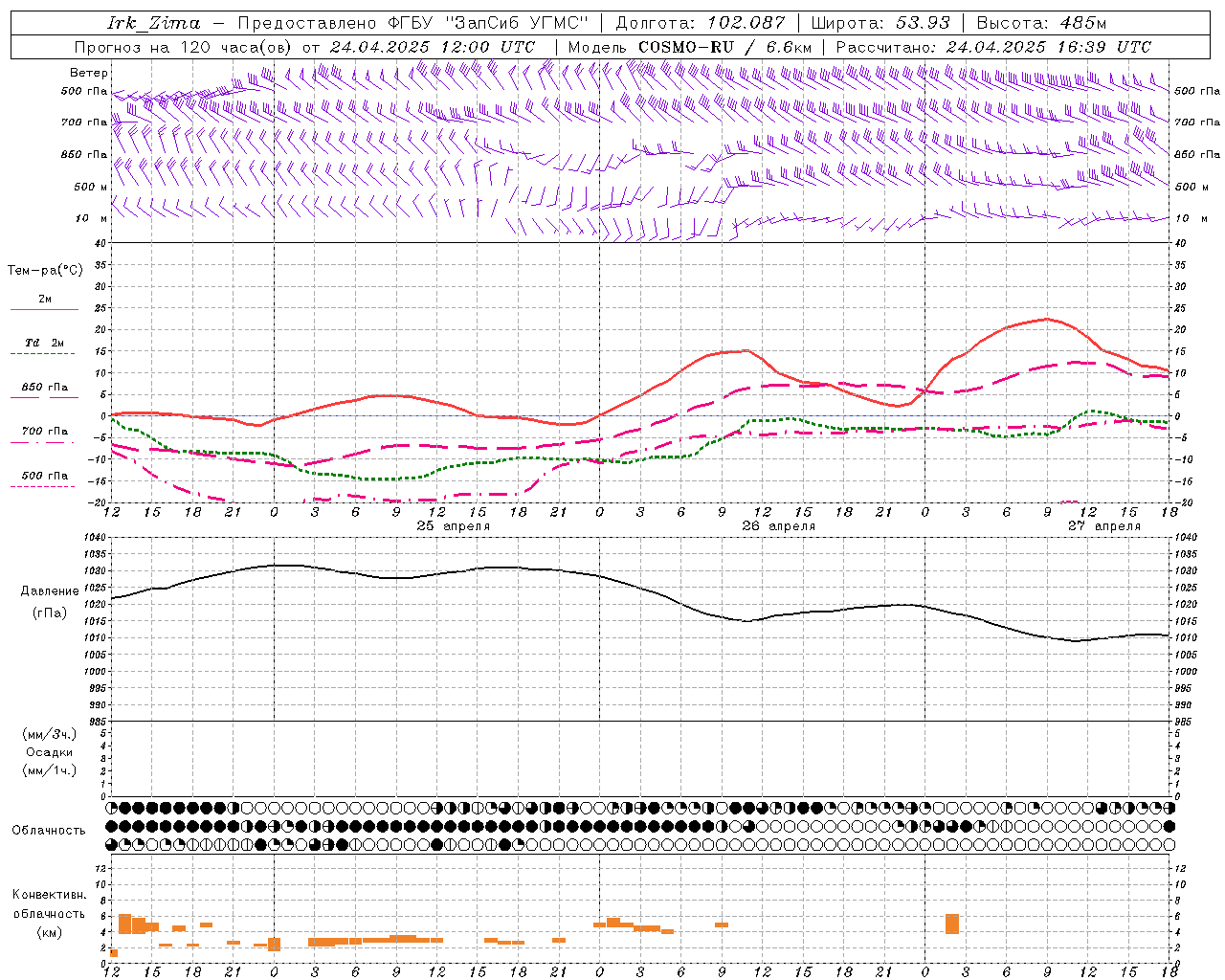Click the '26 апреля' date label
This screenshot has height=980, width=1225.
coord(779,526)
